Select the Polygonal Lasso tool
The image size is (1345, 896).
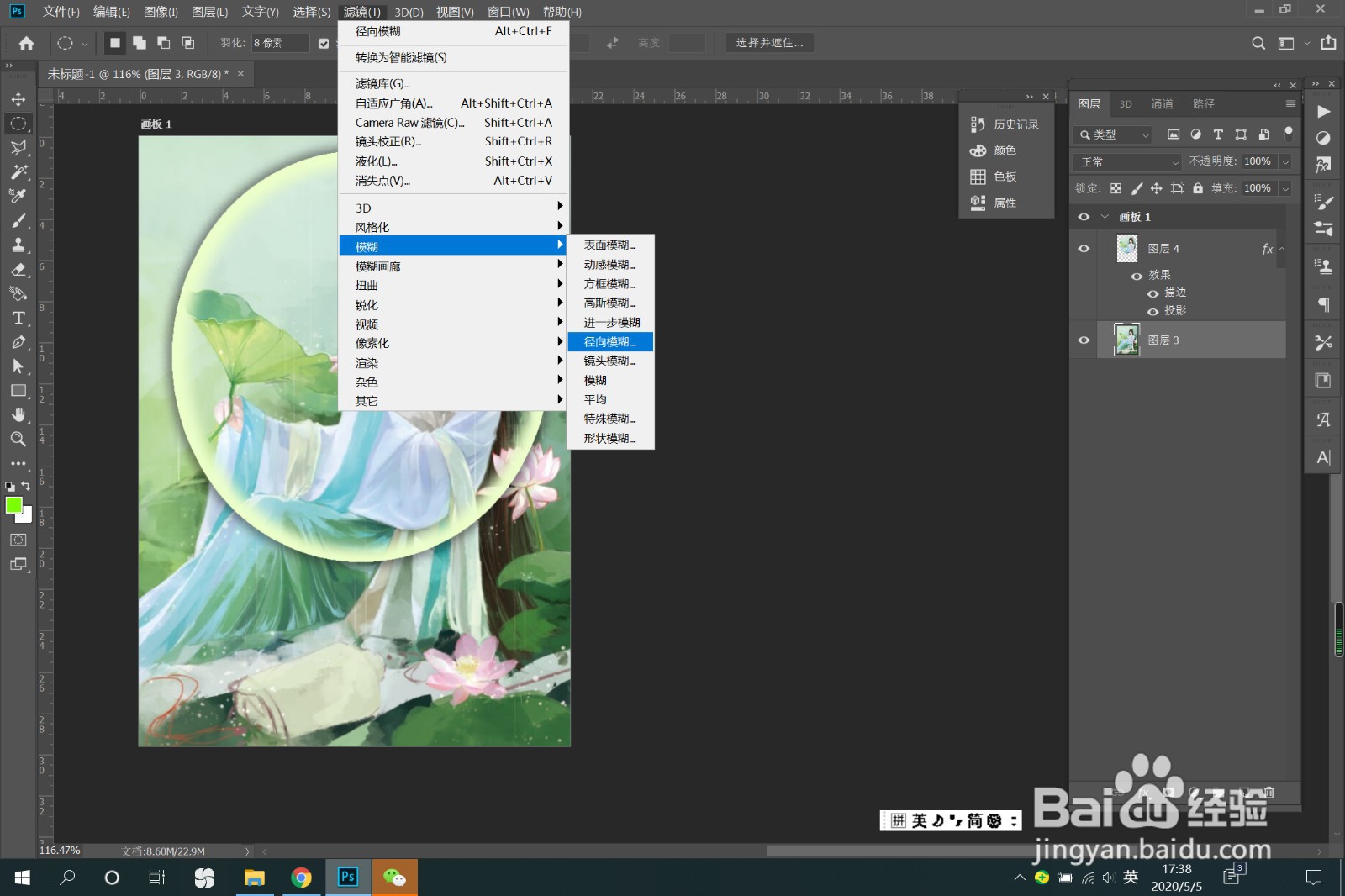pos(18,148)
